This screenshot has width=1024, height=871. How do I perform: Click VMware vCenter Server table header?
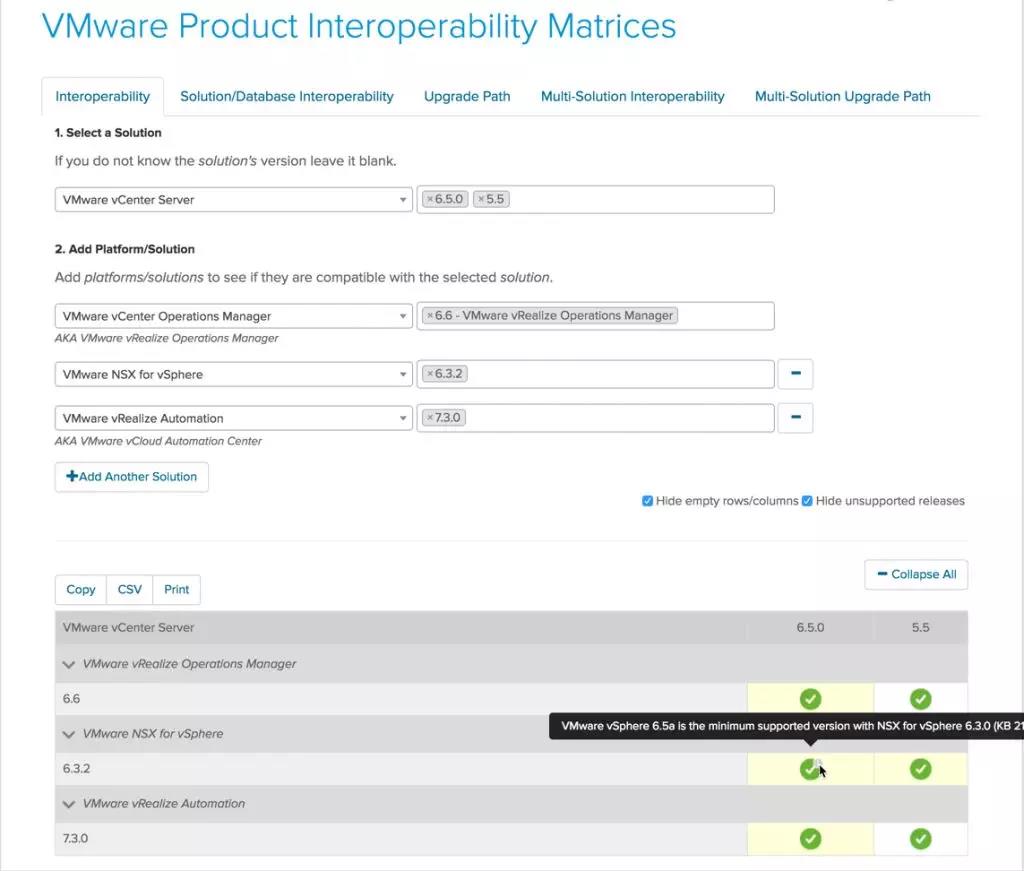(128, 627)
